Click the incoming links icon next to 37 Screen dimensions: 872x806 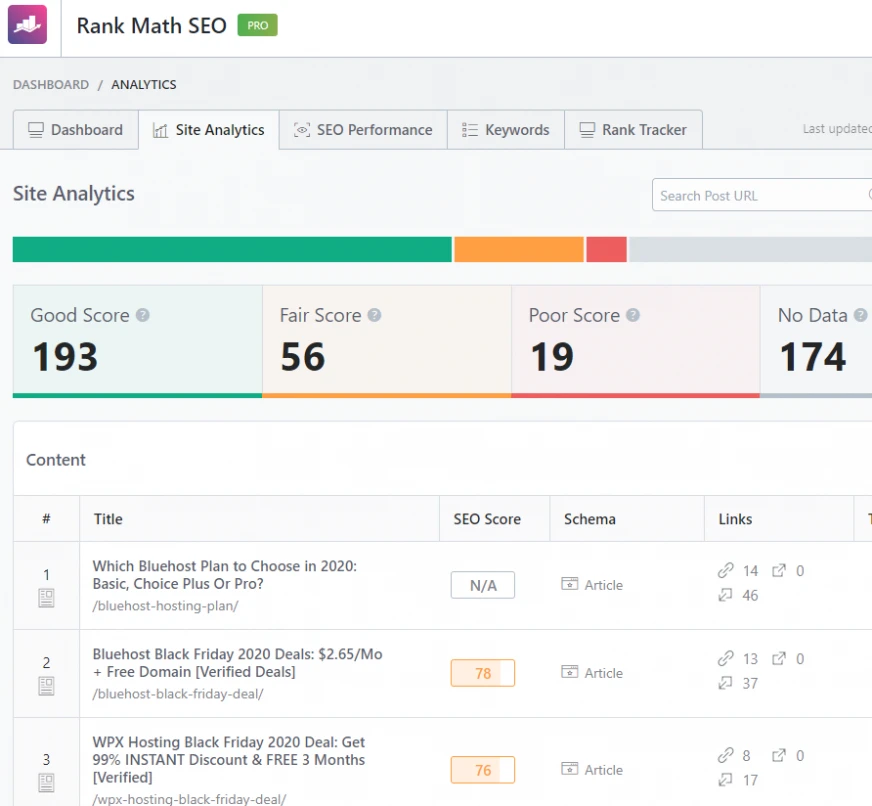725,683
